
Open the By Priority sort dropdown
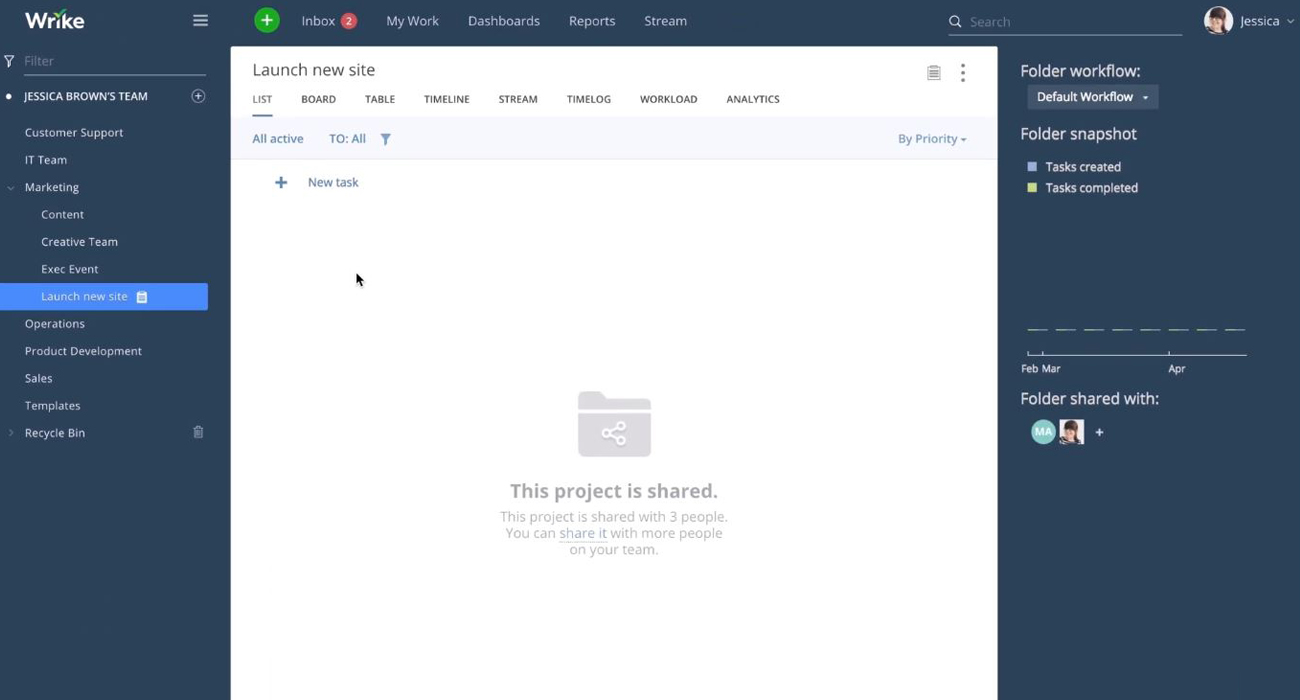pyautogui.click(x=931, y=139)
